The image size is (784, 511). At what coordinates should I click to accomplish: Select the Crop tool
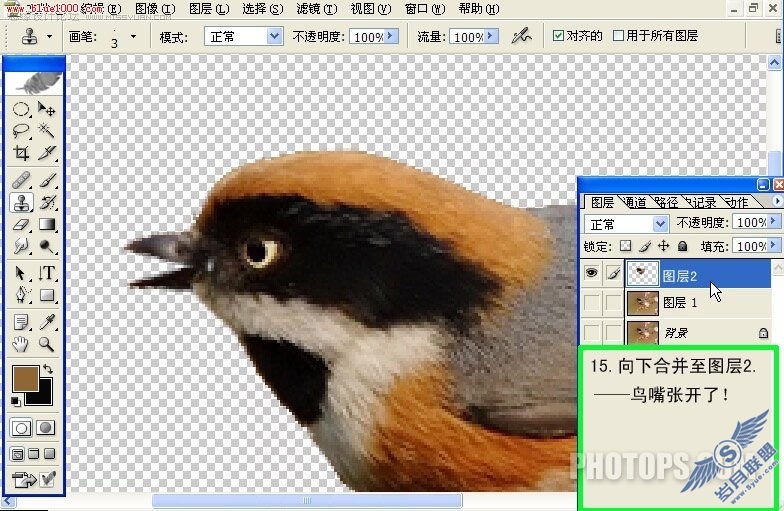coord(21,152)
